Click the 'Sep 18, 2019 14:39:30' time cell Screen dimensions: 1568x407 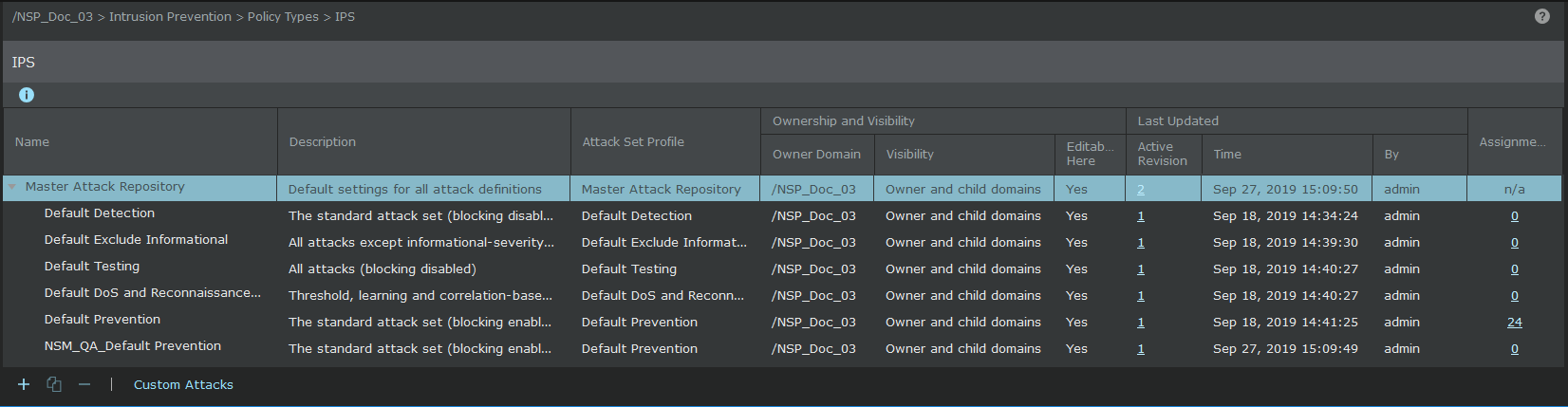pyautogui.click(x=1285, y=242)
